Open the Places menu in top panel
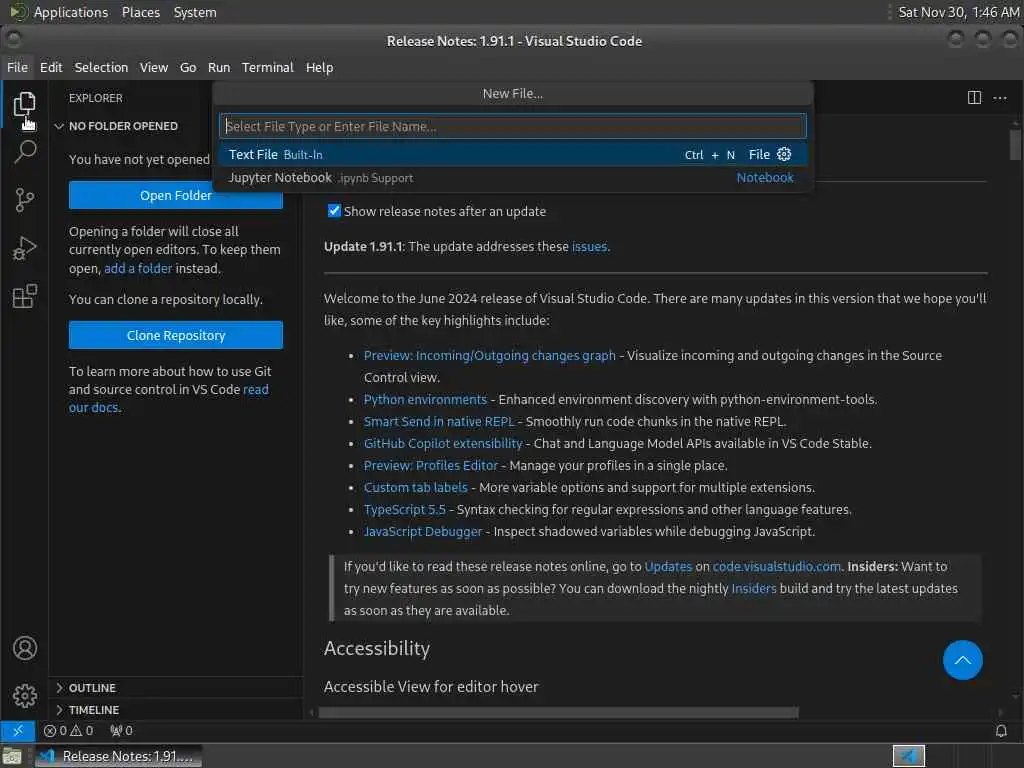Image resolution: width=1024 pixels, height=768 pixels. pos(140,12)
